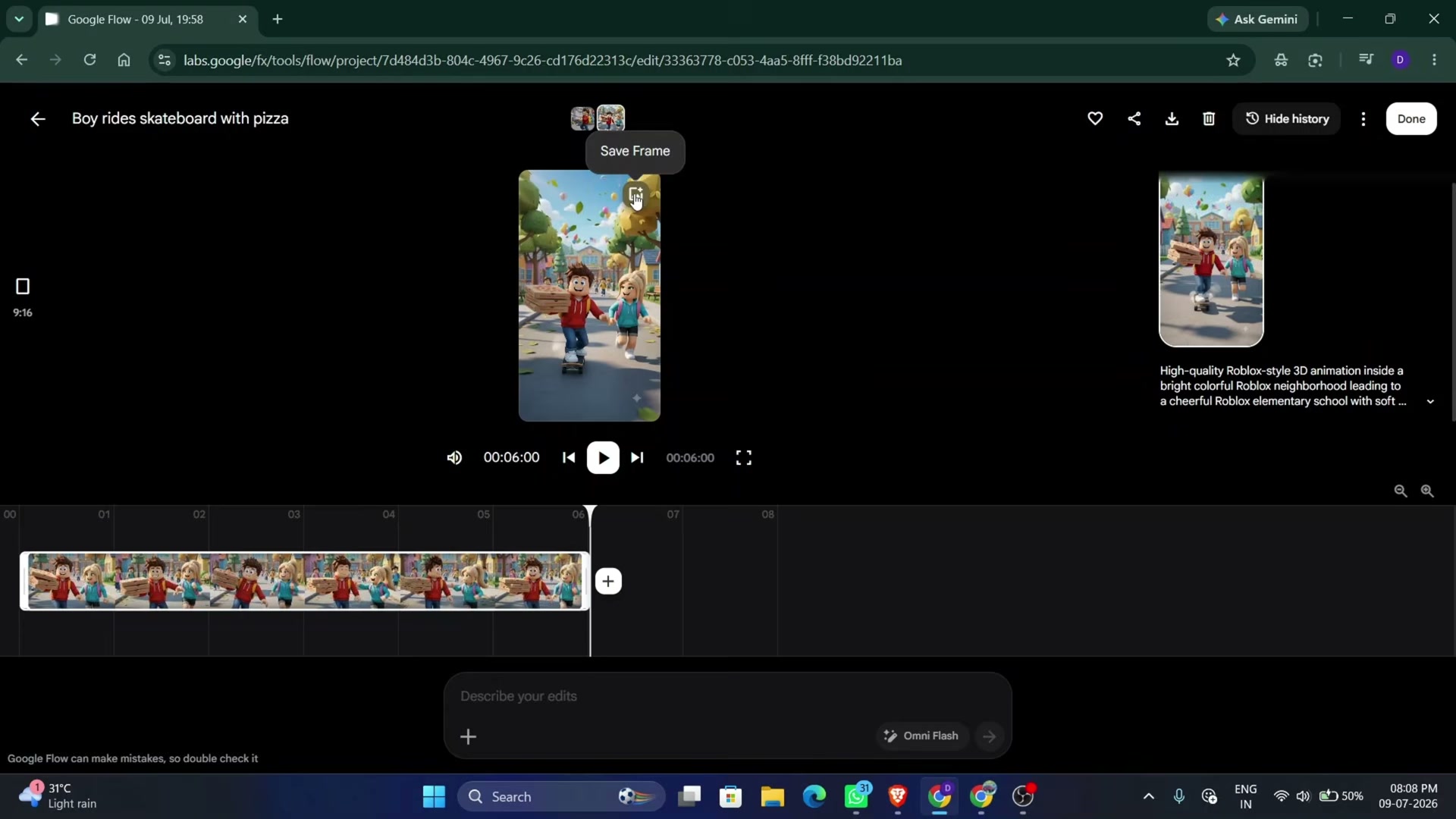Click the Save Frame icon on preview
The width and height of the screenshot is (1456, 819).
(x=635, y=193)
